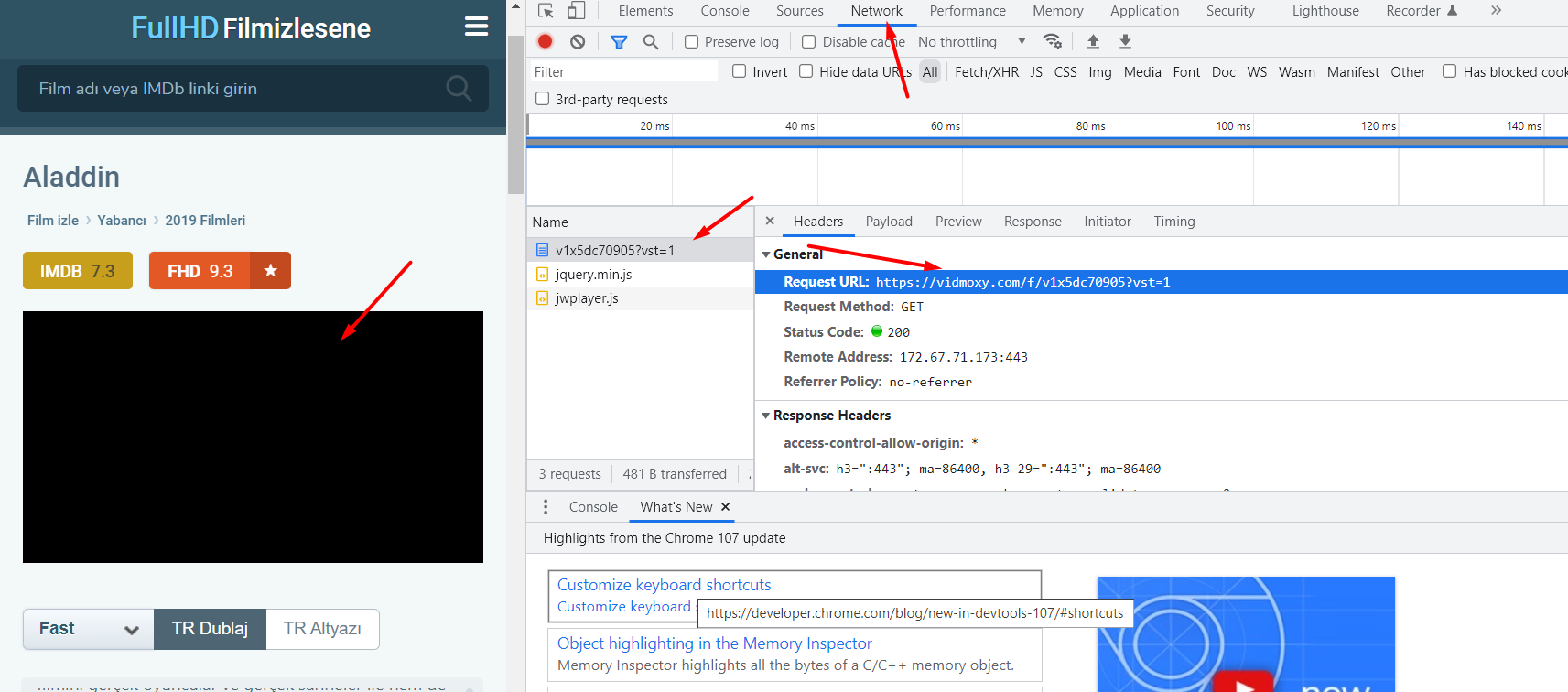Activate the DevTools inspect element picker
1568x692 pixels.
click(546, 11)
